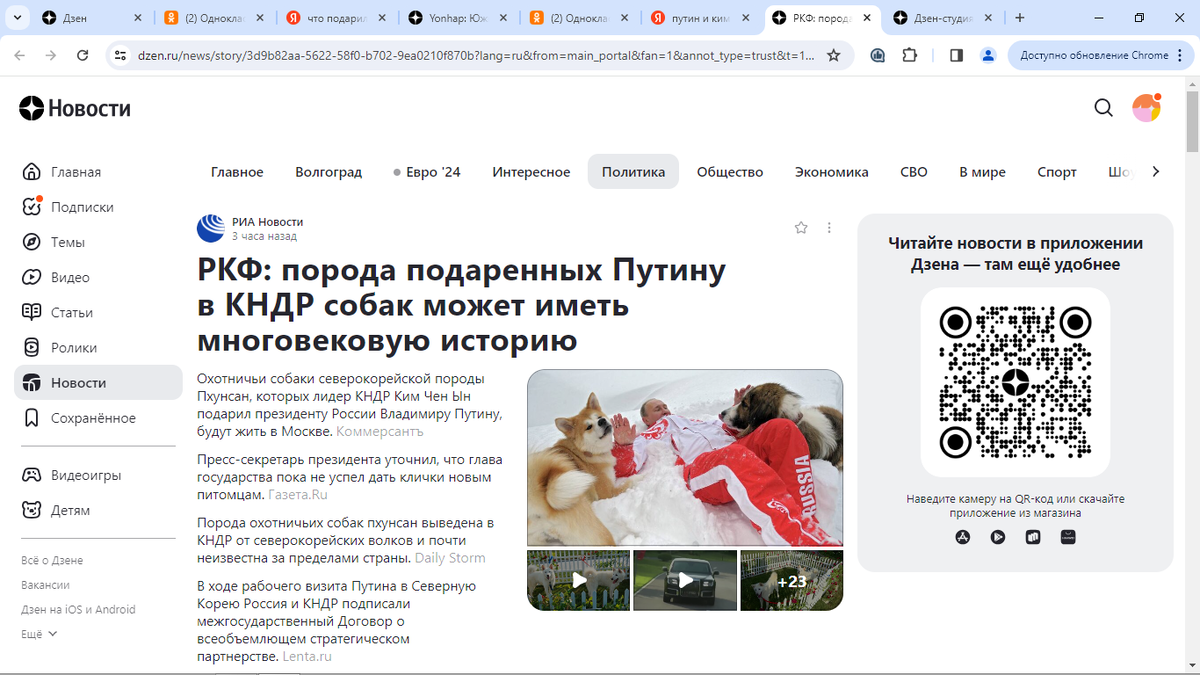Play the car video thumbnail
The width and height of the screenshot is (1200, 675).
685,580
